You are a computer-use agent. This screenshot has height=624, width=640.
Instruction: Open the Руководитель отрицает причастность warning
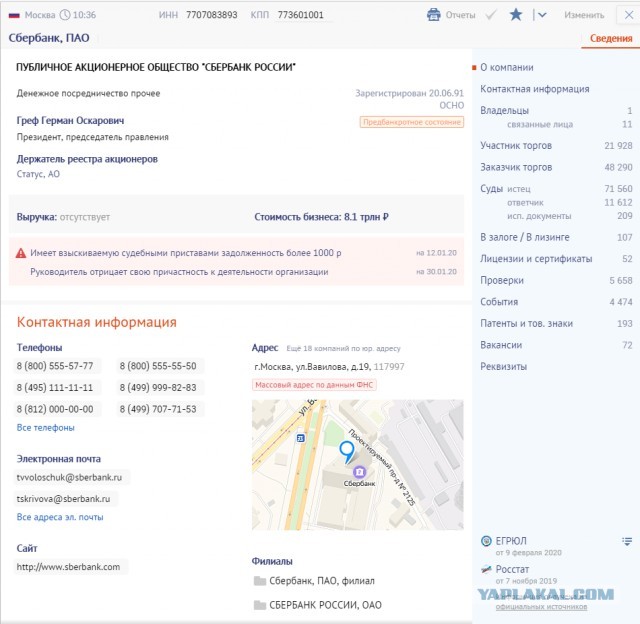pyautogui.click(x=179, y=272)
